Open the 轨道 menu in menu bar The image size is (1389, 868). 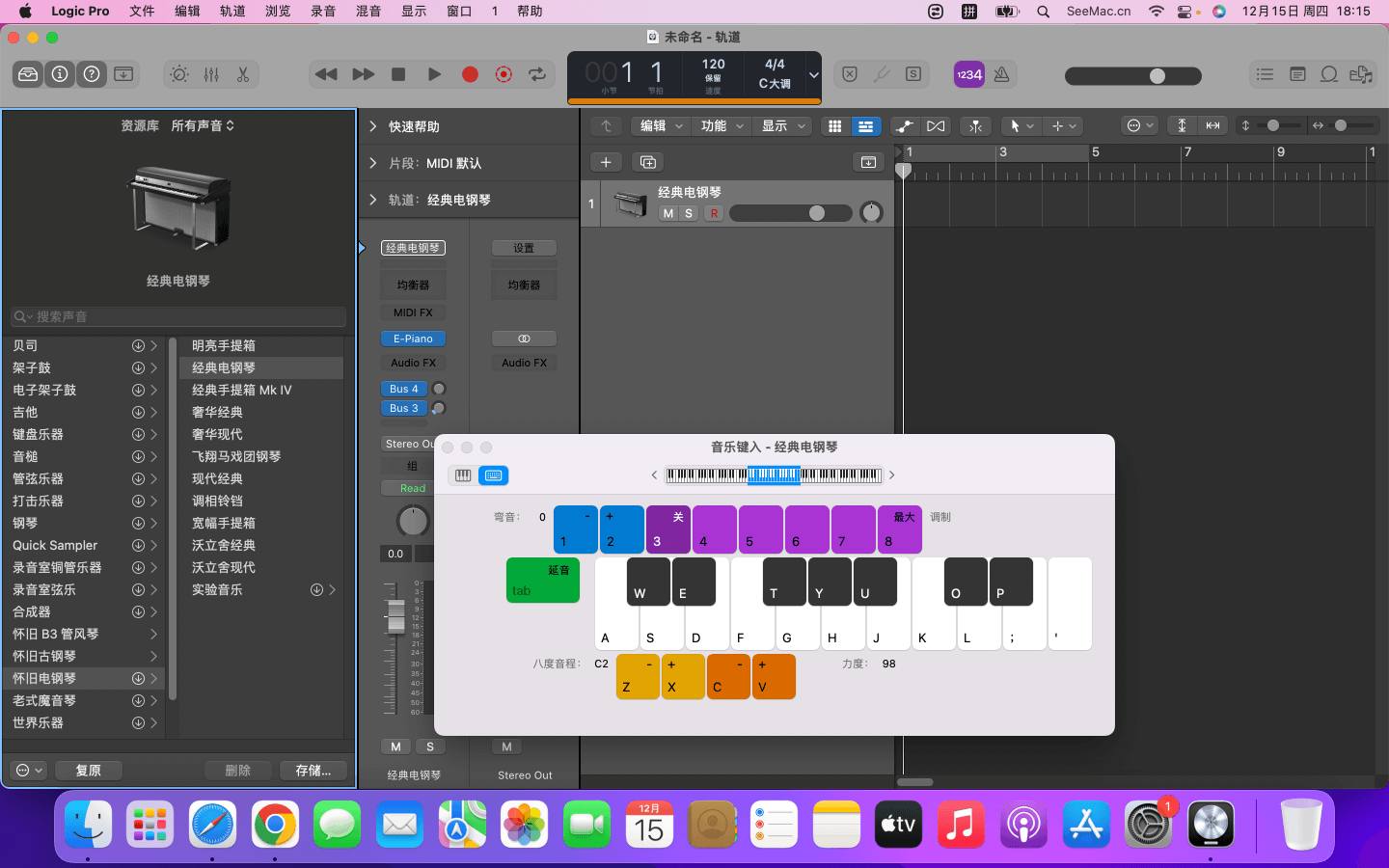point(232,12)
